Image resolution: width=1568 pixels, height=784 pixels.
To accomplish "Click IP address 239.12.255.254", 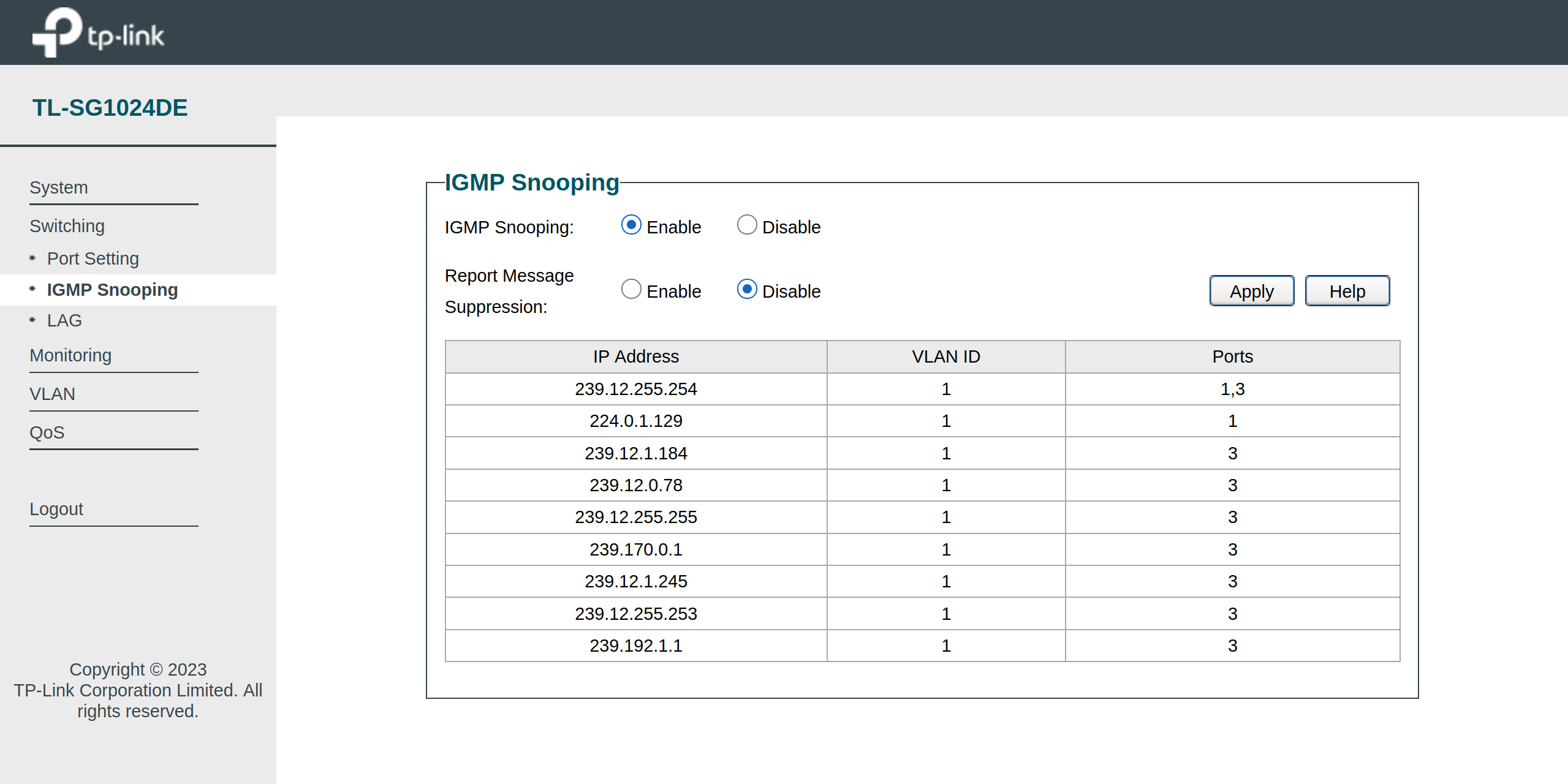I will 636,389.
